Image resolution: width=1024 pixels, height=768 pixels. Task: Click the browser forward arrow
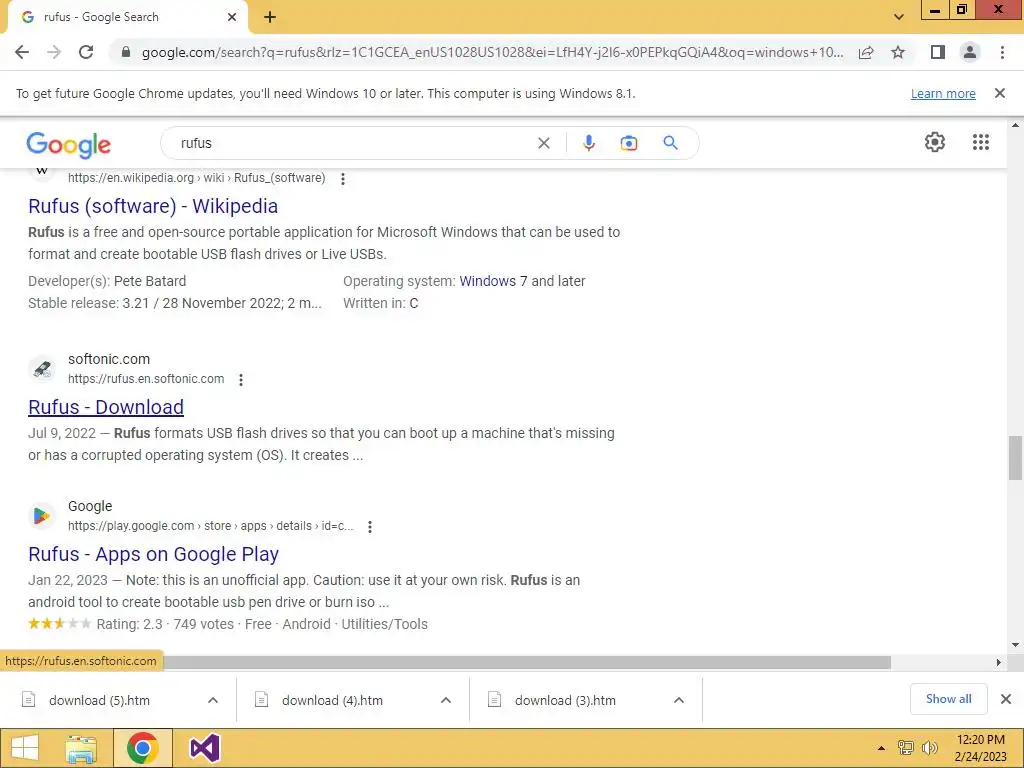click(54, 52)
